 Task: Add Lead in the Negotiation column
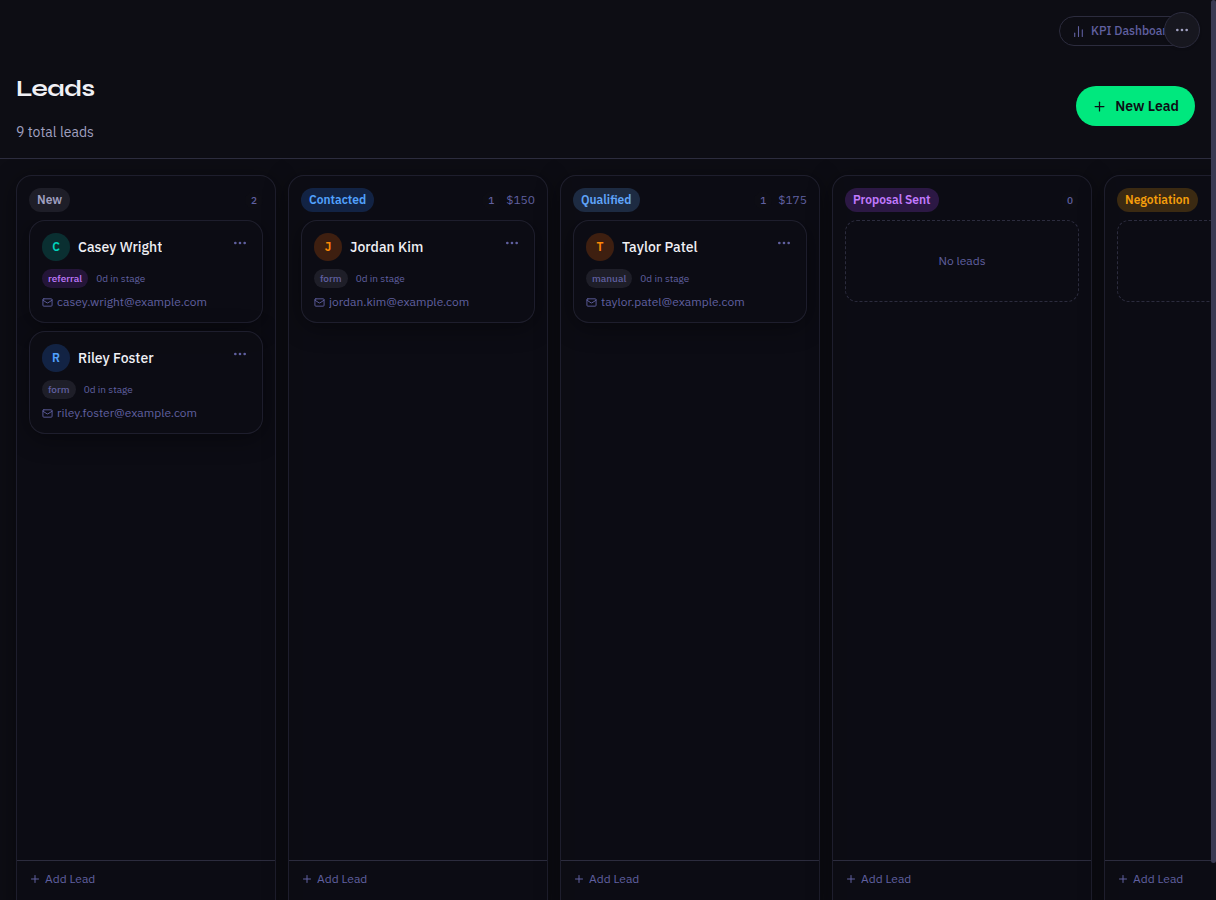[1150, 879]
